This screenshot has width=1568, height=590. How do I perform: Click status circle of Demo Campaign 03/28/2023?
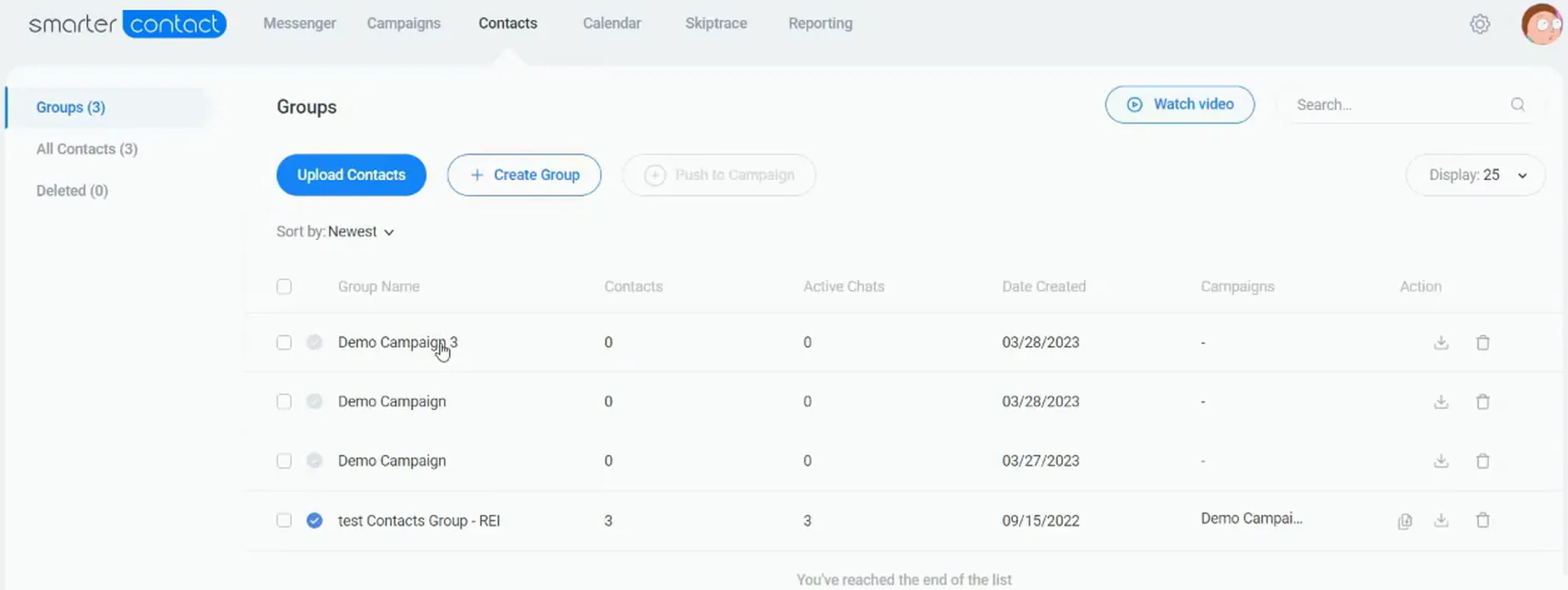click(314, 401)
